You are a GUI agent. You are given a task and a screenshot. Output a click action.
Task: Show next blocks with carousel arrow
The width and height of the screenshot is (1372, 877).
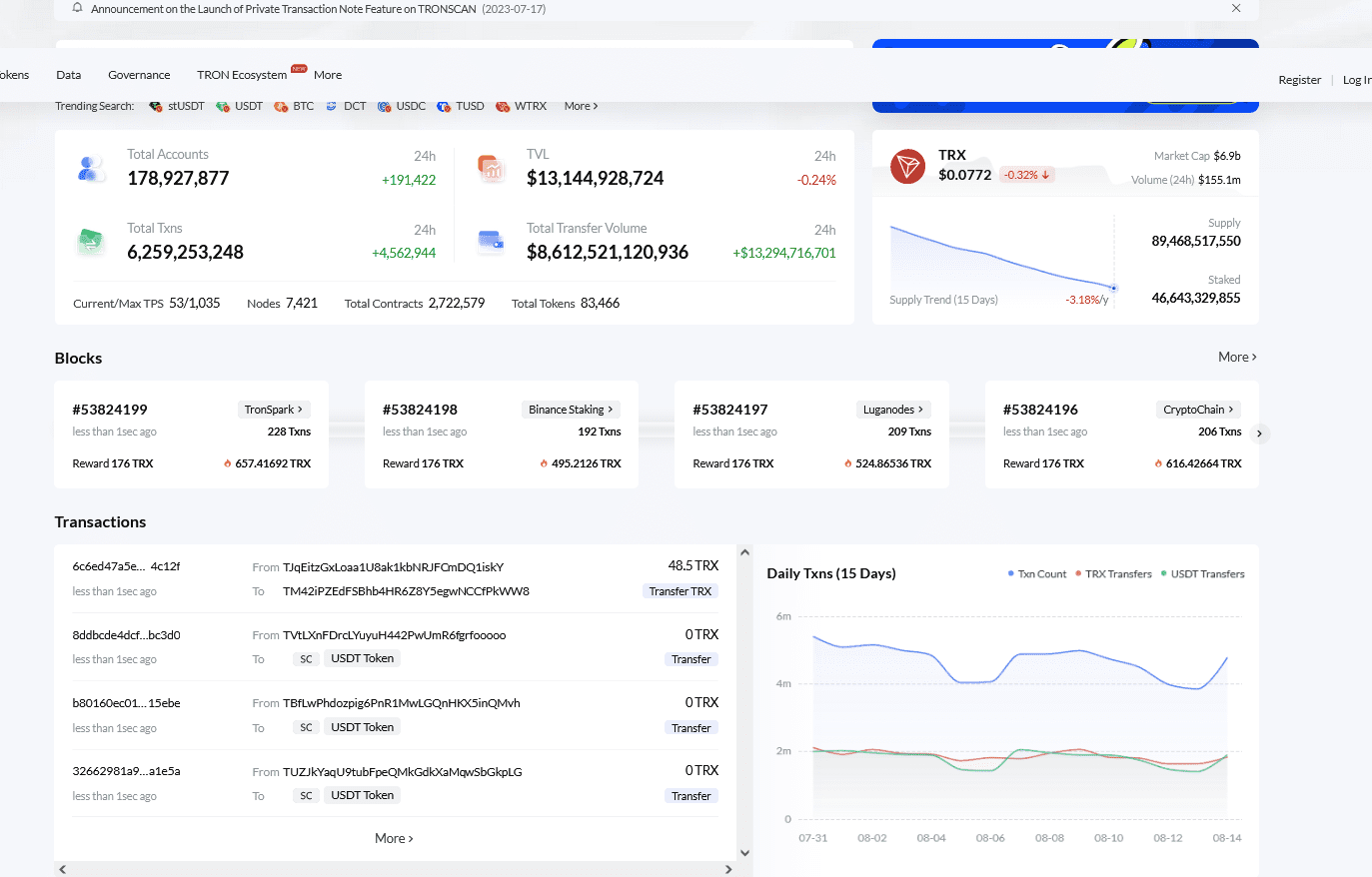pyautogui.click(x=1259, y=434)
